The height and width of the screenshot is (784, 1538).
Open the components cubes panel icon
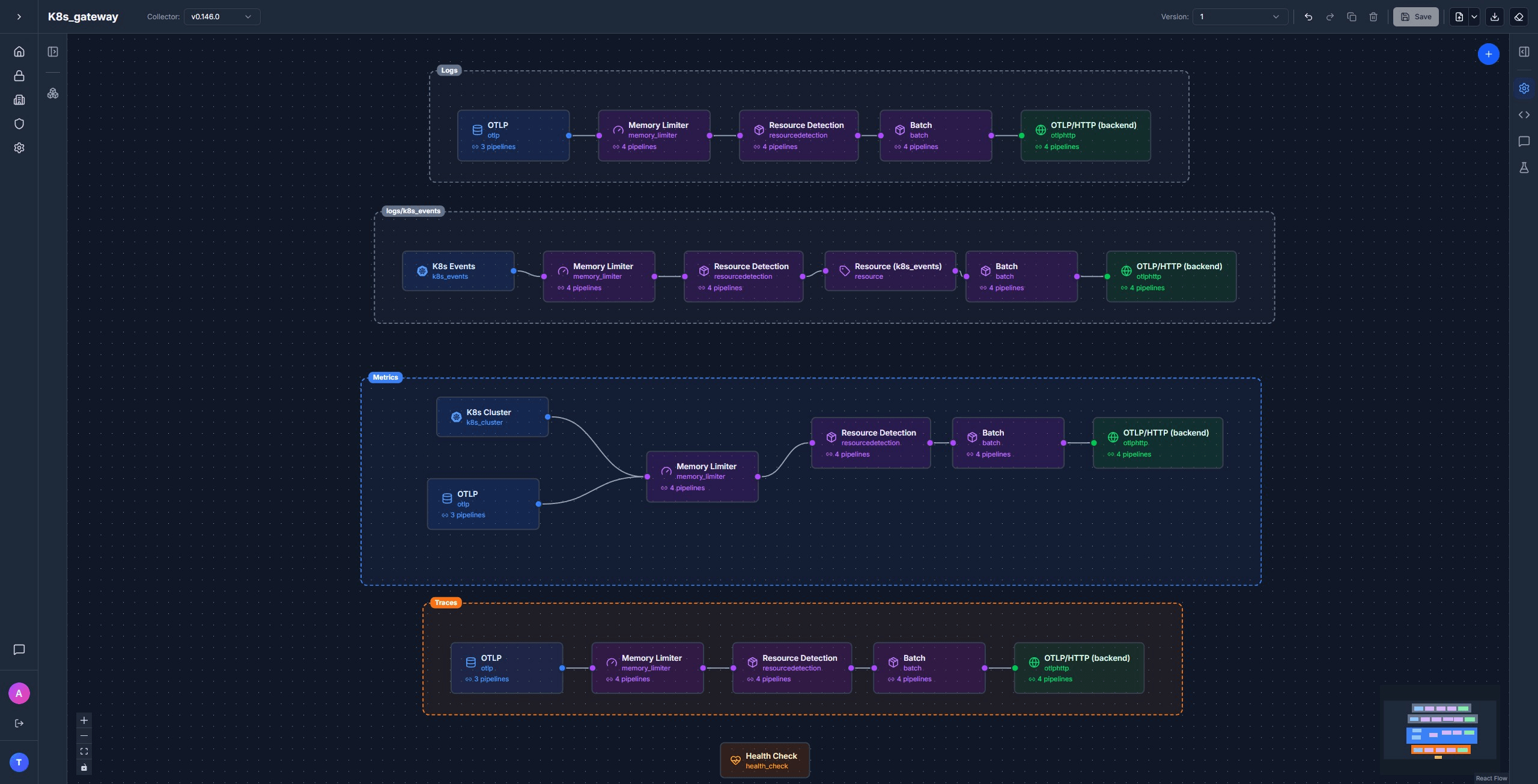53,93
